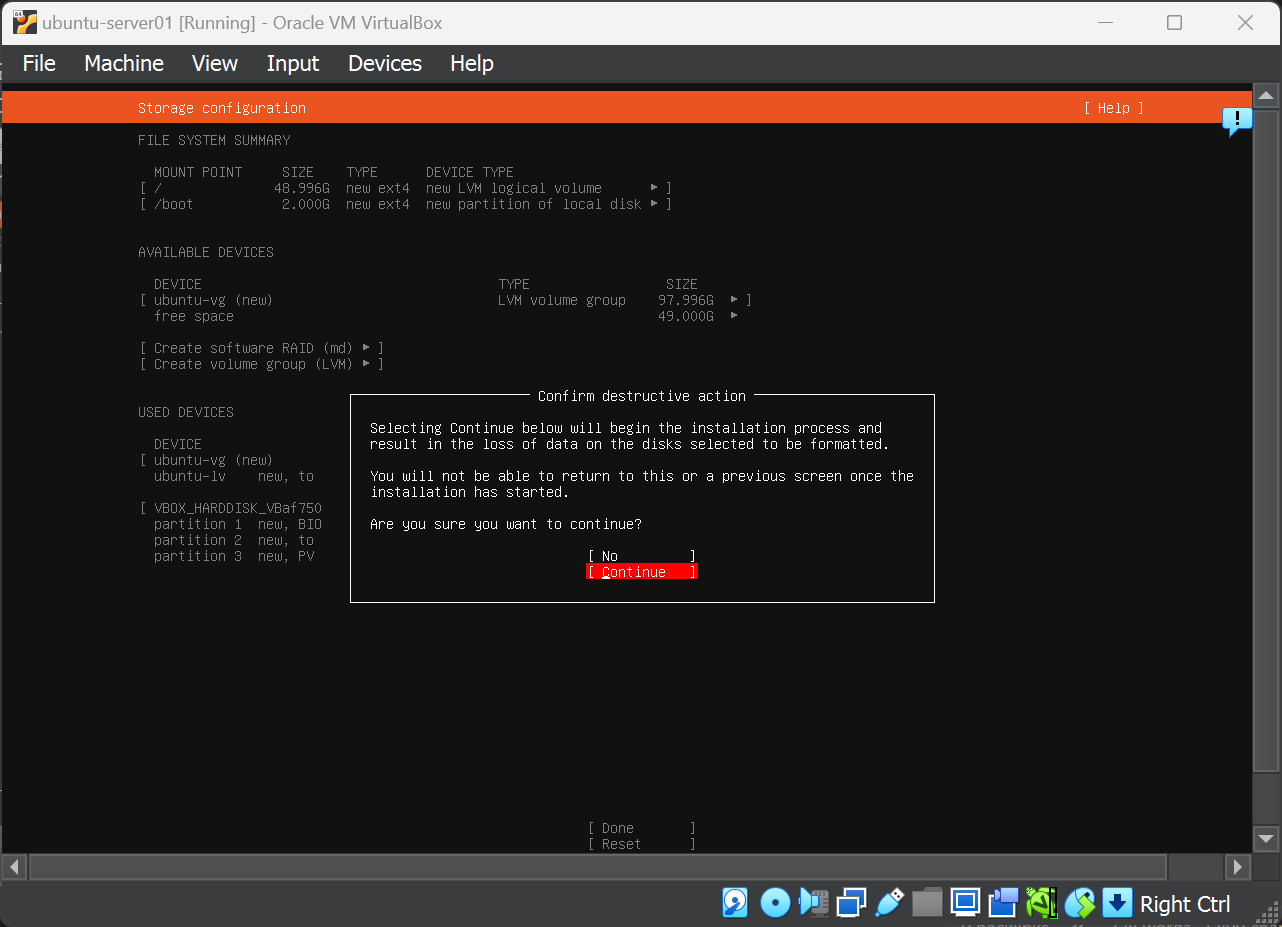The height and width of the screenshot is (927, 1282).
Task: Expand Create software RAID (md) option
Action: 262,348
